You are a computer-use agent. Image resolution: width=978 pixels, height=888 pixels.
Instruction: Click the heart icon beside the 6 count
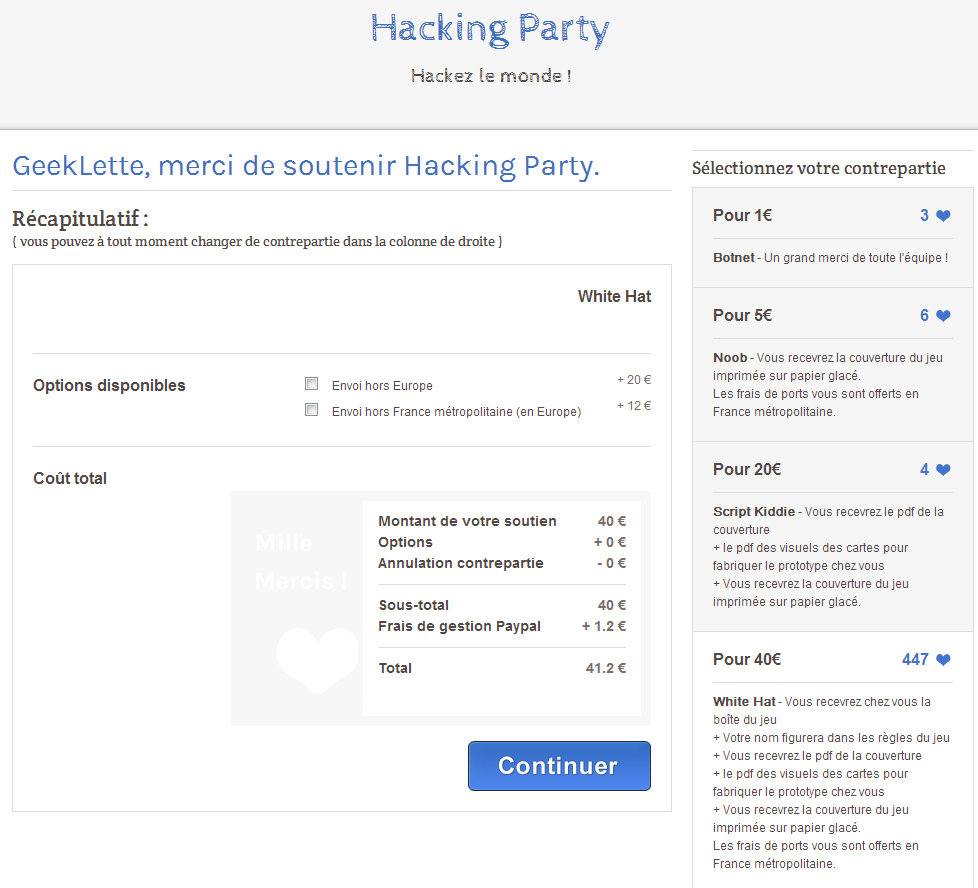click(942, 316)
